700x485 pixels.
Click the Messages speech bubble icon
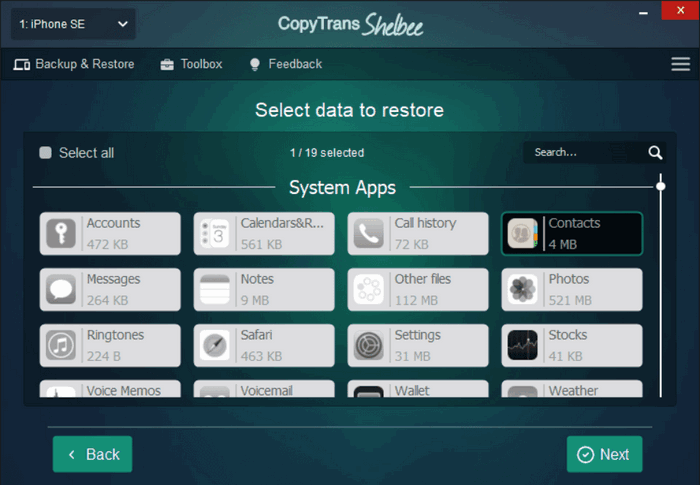coord(61,289)
